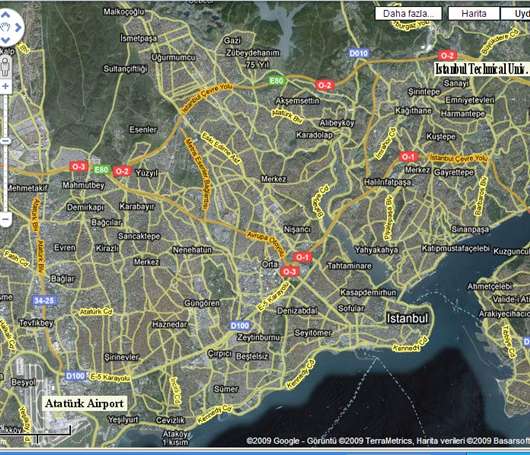Click the 'Katipmustafaçelebi' place label
Image resolution: width=530 pixels, height=455 pixels.
456,248
